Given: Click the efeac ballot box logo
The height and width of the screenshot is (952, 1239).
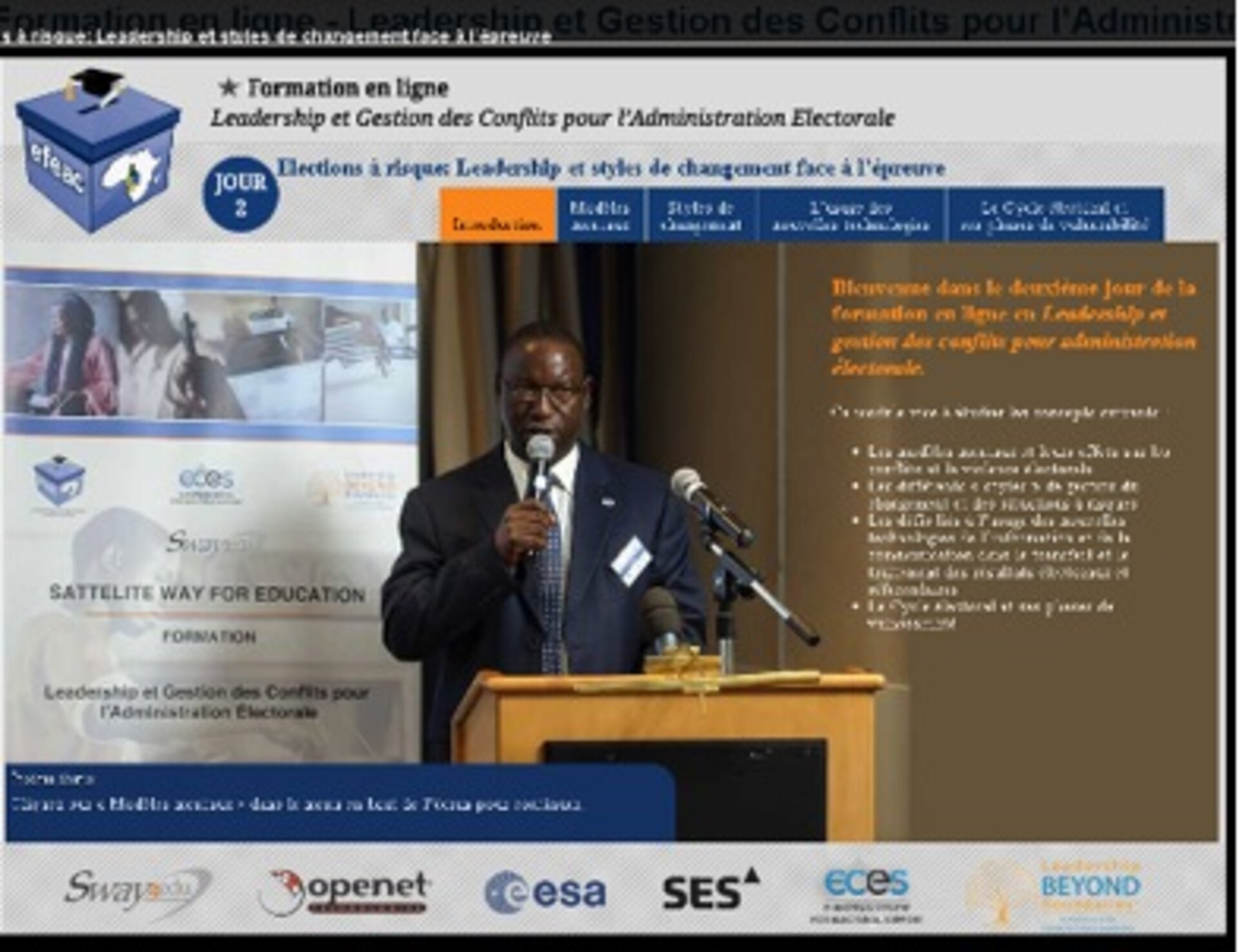Looking at the screenshot, I should [97, 152].
